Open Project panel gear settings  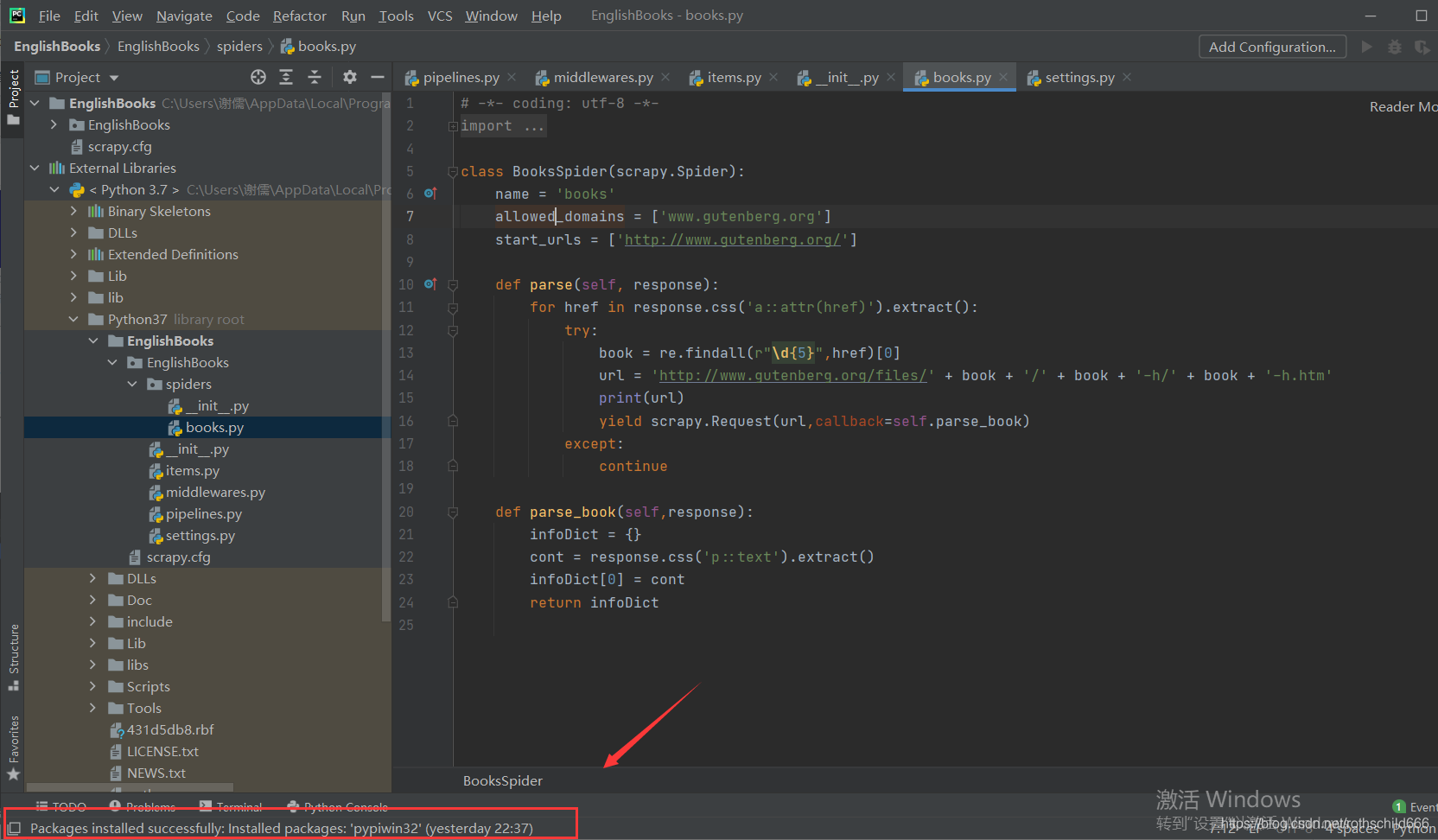pyautogui.click(x=349, y=78)
